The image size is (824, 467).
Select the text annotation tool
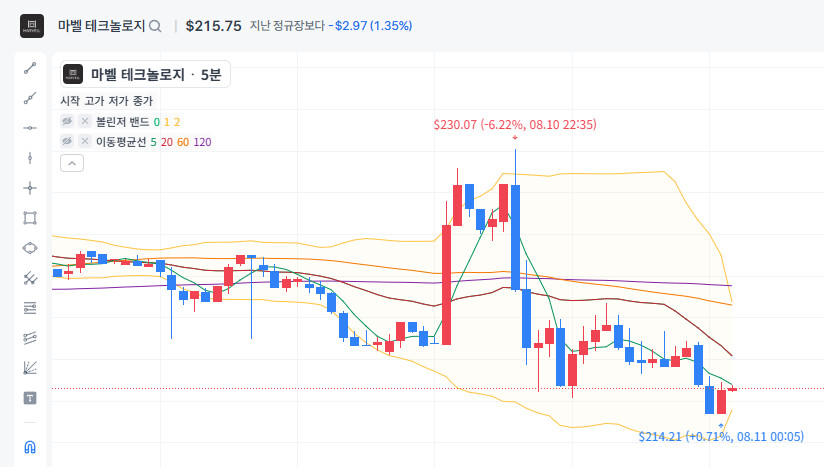pos(30,398)
